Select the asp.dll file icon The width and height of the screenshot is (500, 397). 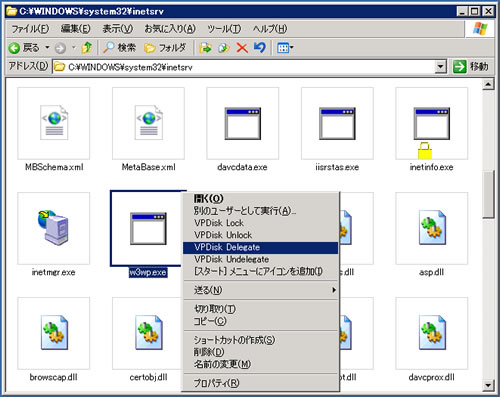(x=432, y=228)
